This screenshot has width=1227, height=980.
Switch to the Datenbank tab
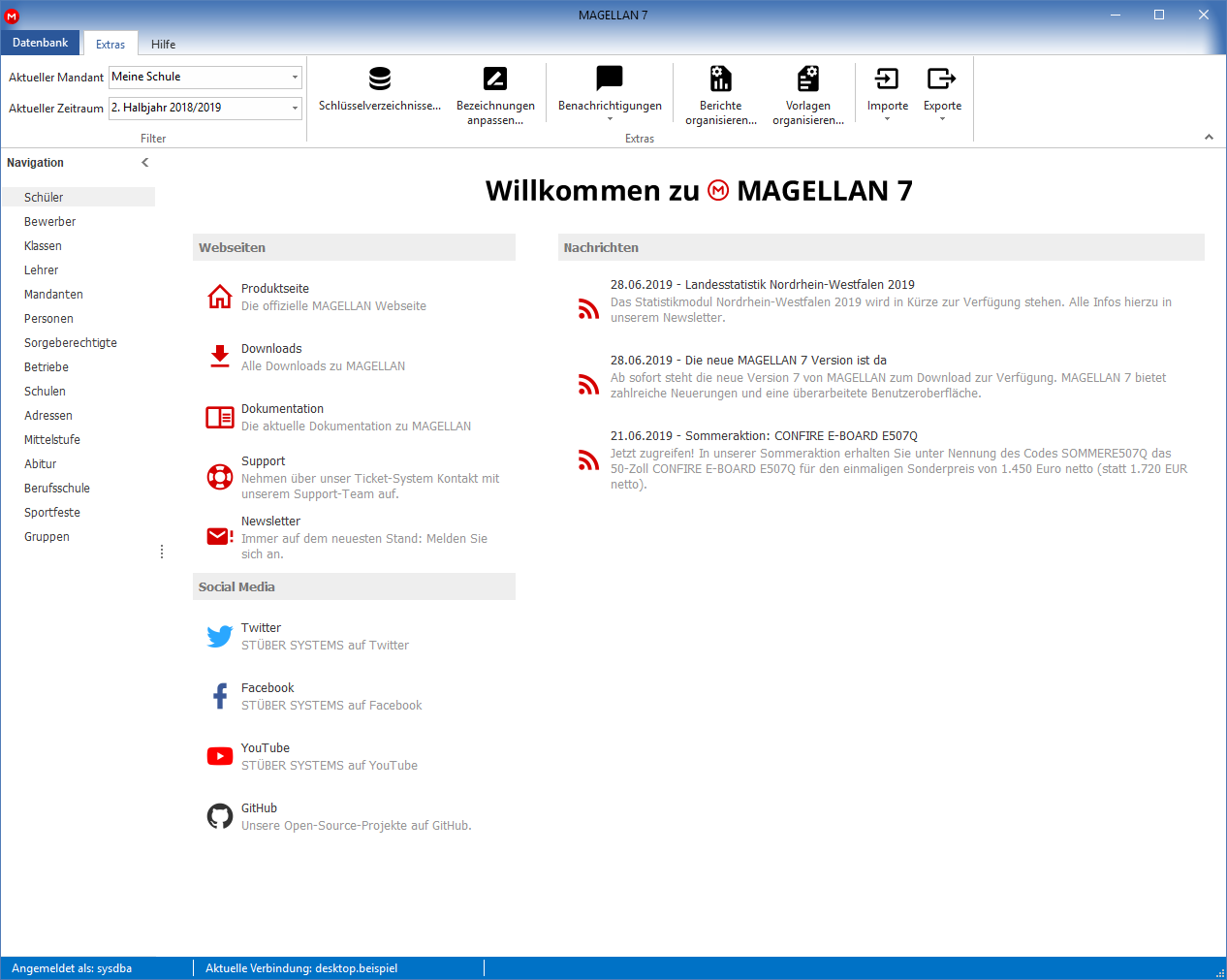pyautogui.click(x=41, y=43)
